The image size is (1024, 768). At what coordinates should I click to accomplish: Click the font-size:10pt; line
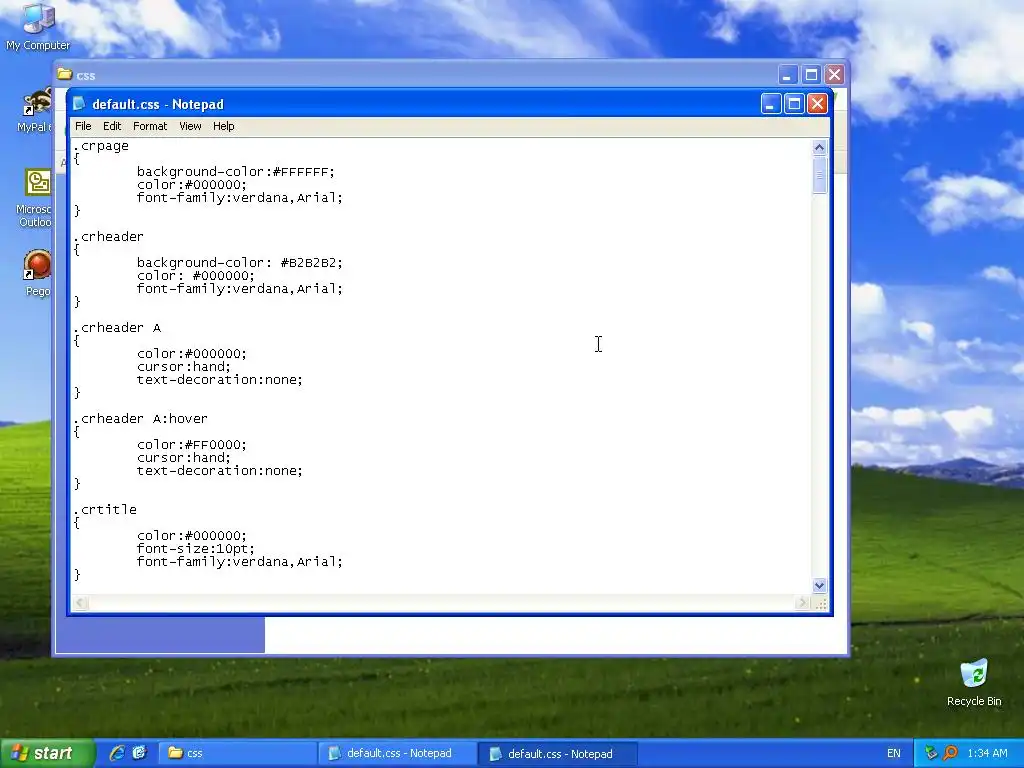[196, 549]
